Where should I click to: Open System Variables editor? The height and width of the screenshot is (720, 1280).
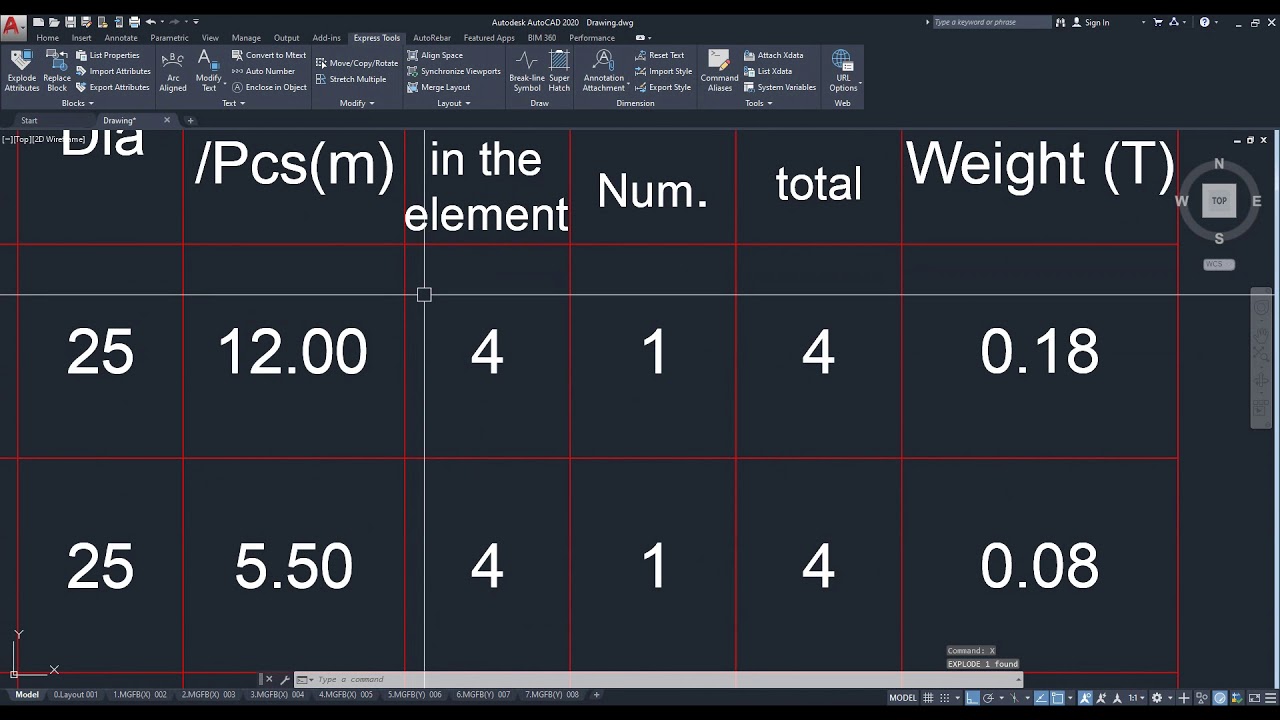pyautogui.click(x=780, y=87)
